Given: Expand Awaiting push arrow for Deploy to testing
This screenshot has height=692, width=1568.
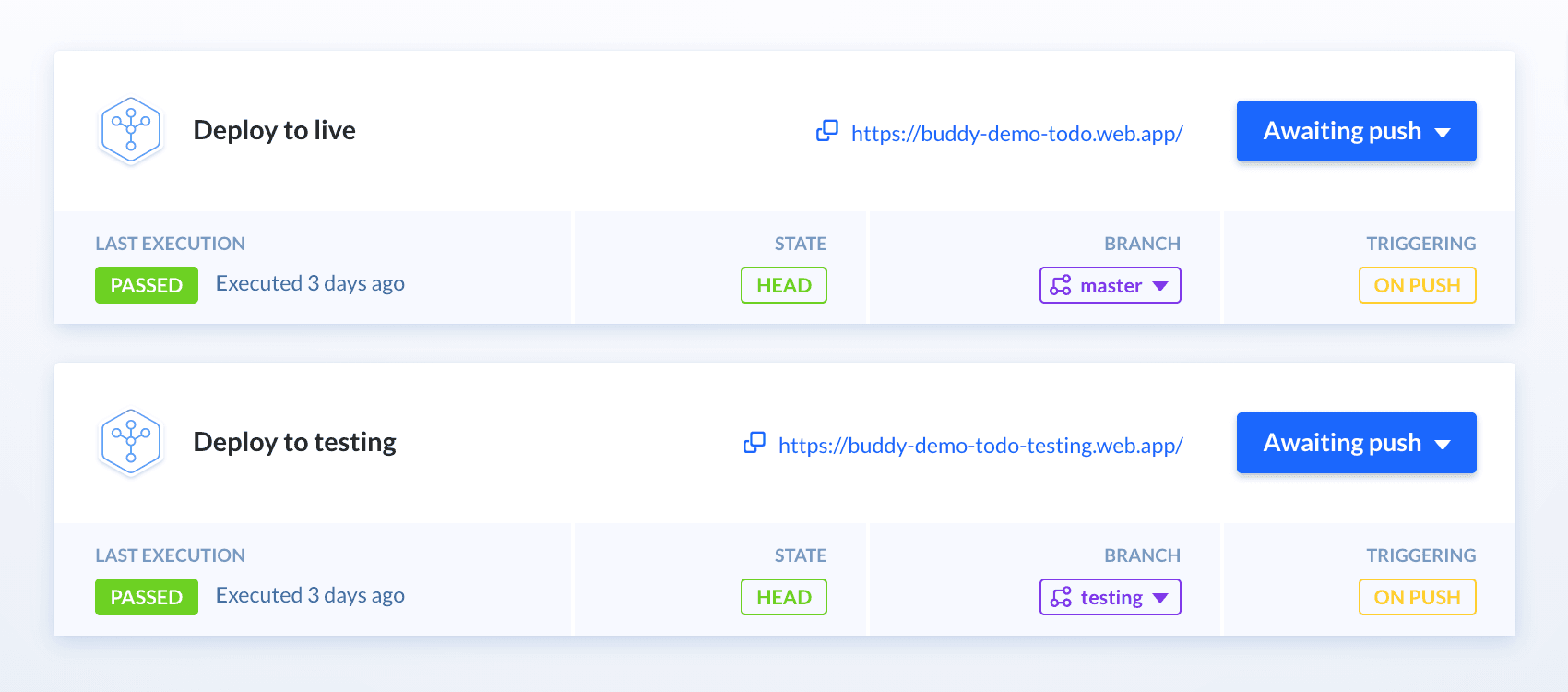Looking at the screenshot, I should pyautogui.click(x=1443, y=445).
